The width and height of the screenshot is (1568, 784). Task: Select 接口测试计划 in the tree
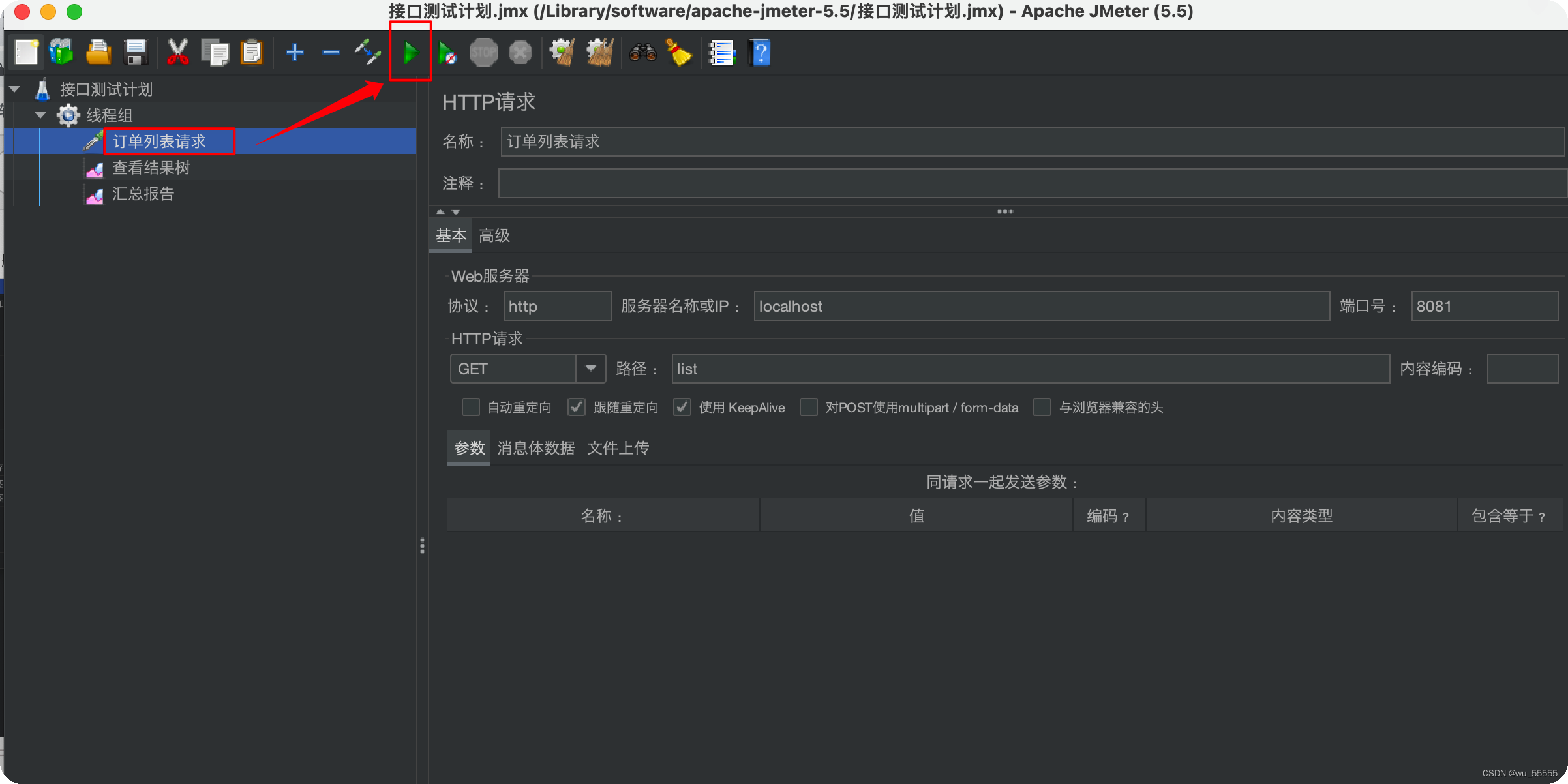[x=106, y=89]
